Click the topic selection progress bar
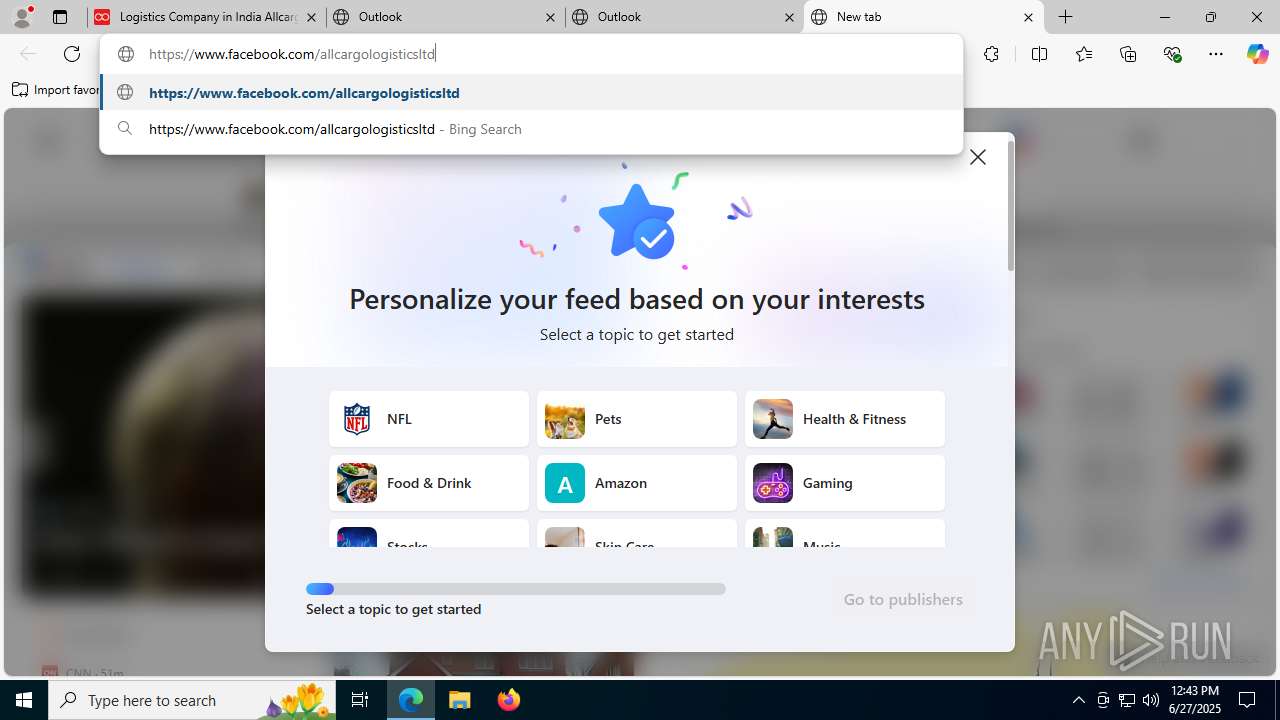This screenshot has width=1280, height=720. (x=516, y=589)
